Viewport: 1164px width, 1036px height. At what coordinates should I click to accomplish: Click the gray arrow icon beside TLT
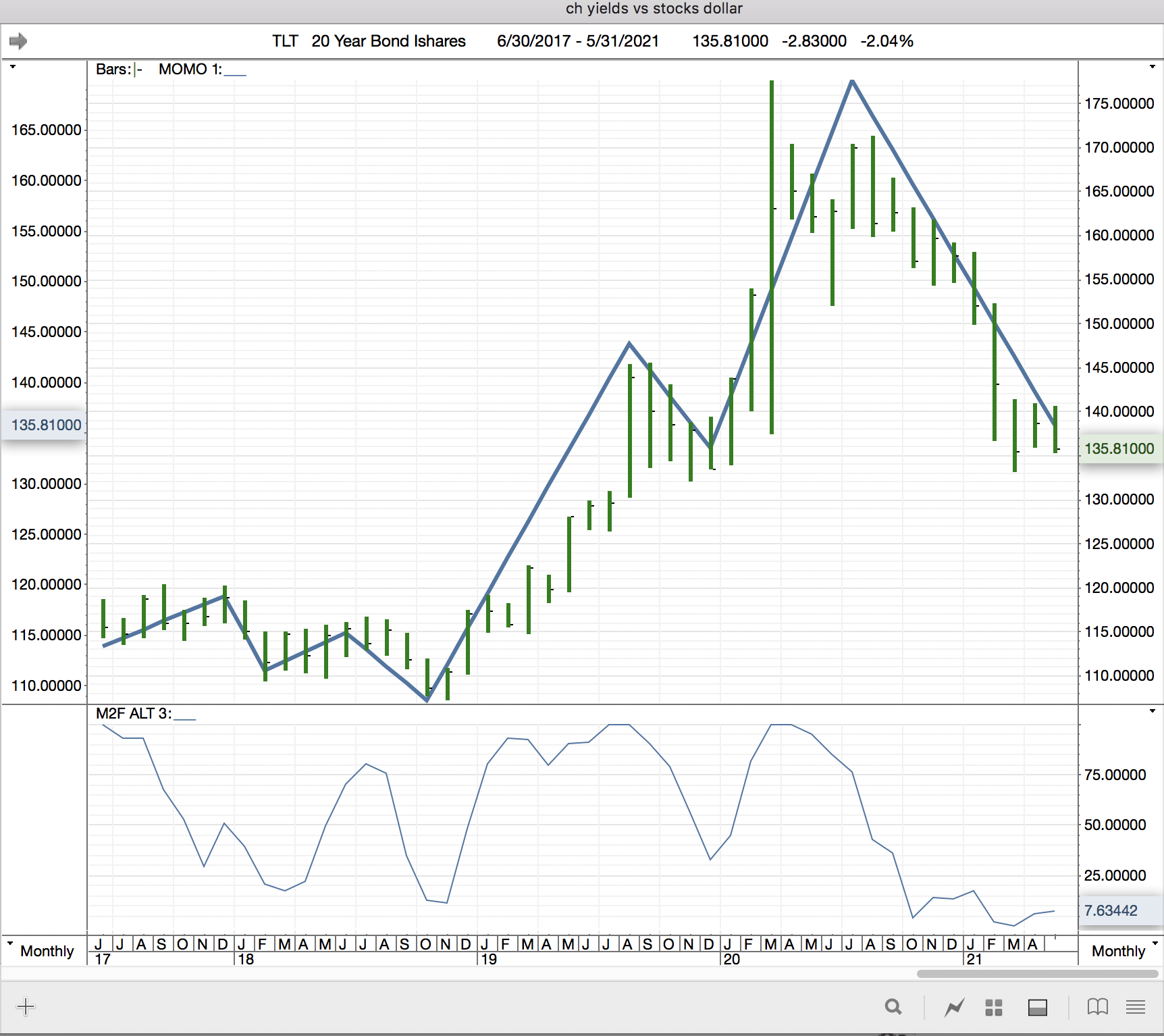(18, 41)
